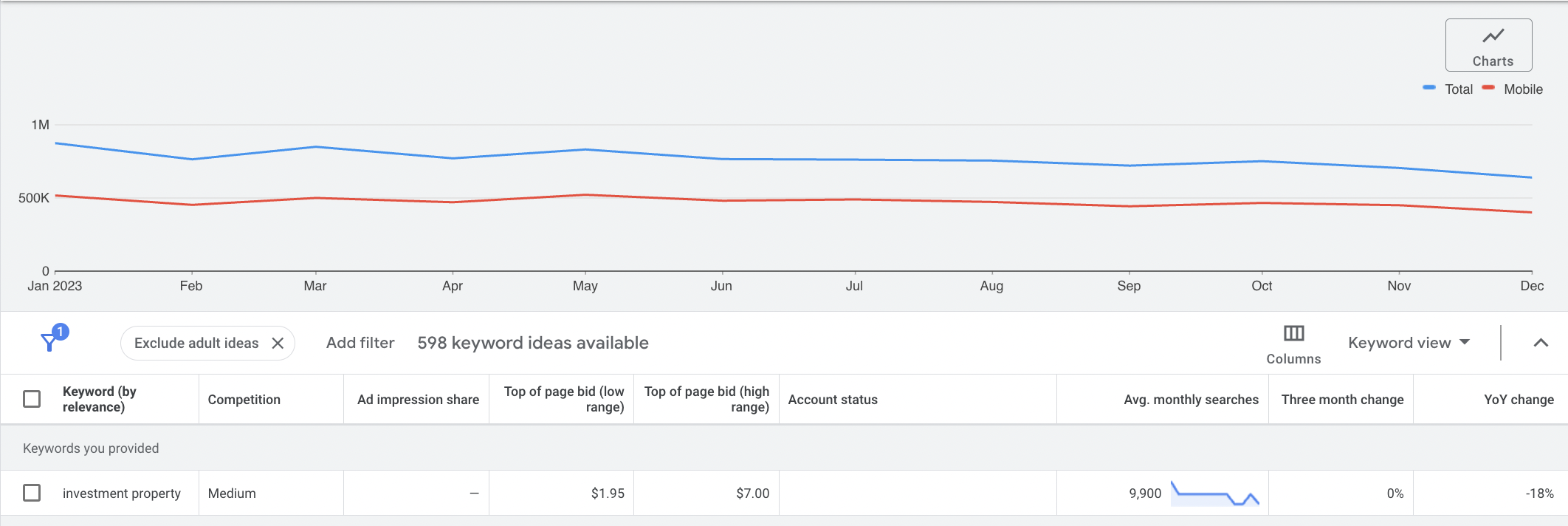Sort by Avg. monthly searches column
1568x526 pixels.
coord(1191,400)
